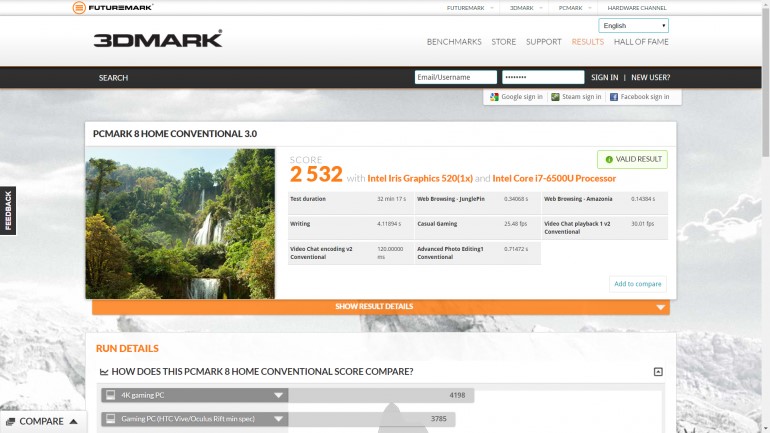Click Video Chat encoding v2 Conventional cell
Image resolution: width=770 pixels, height=433 pixels.
351,253
